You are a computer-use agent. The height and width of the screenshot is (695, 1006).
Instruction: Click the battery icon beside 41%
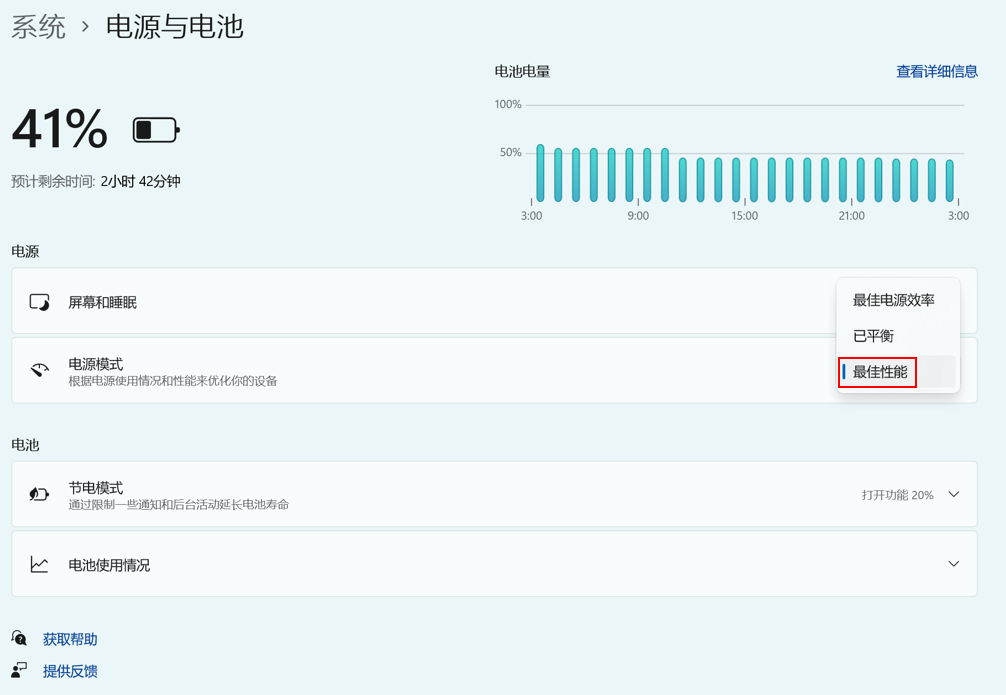click(x=156, y=130)
